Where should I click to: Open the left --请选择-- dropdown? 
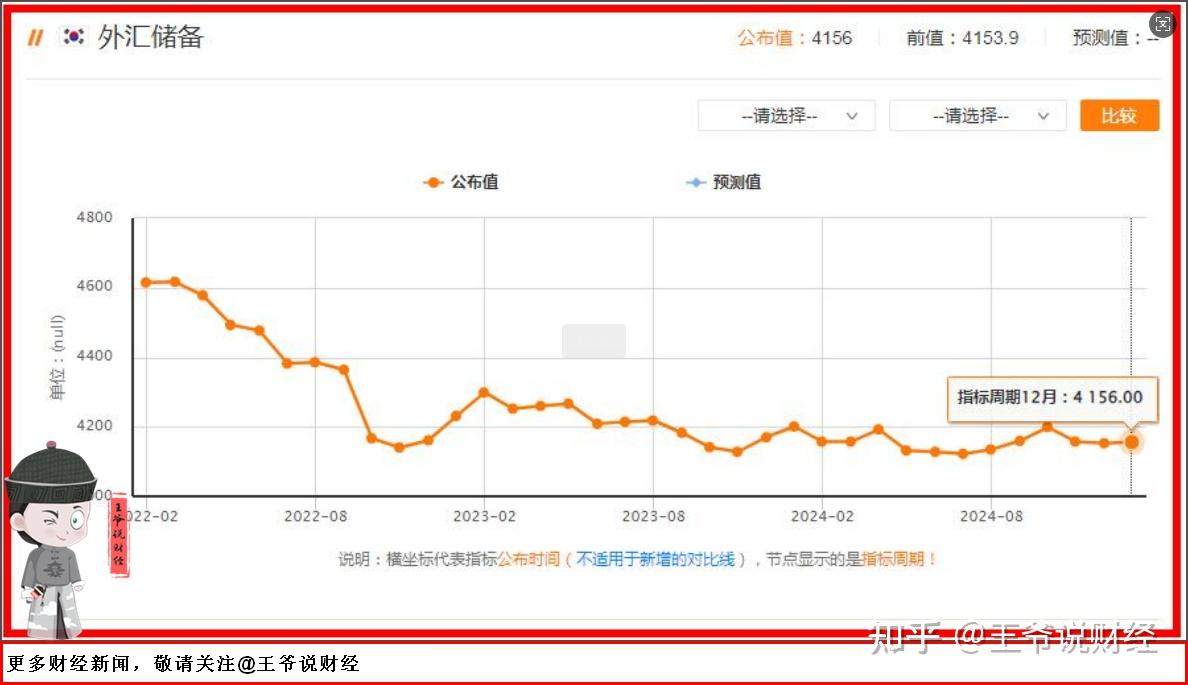tap(786, 115)
